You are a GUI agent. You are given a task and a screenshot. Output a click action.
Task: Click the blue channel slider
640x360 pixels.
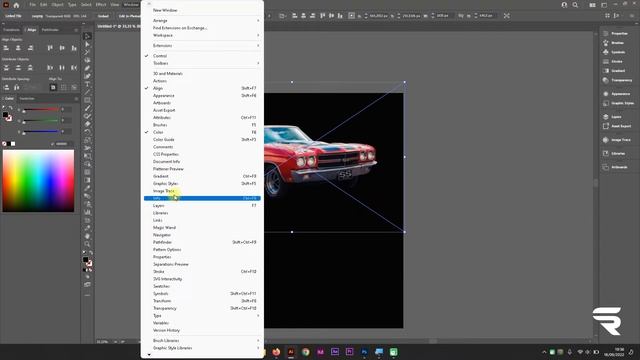(41, 131)
